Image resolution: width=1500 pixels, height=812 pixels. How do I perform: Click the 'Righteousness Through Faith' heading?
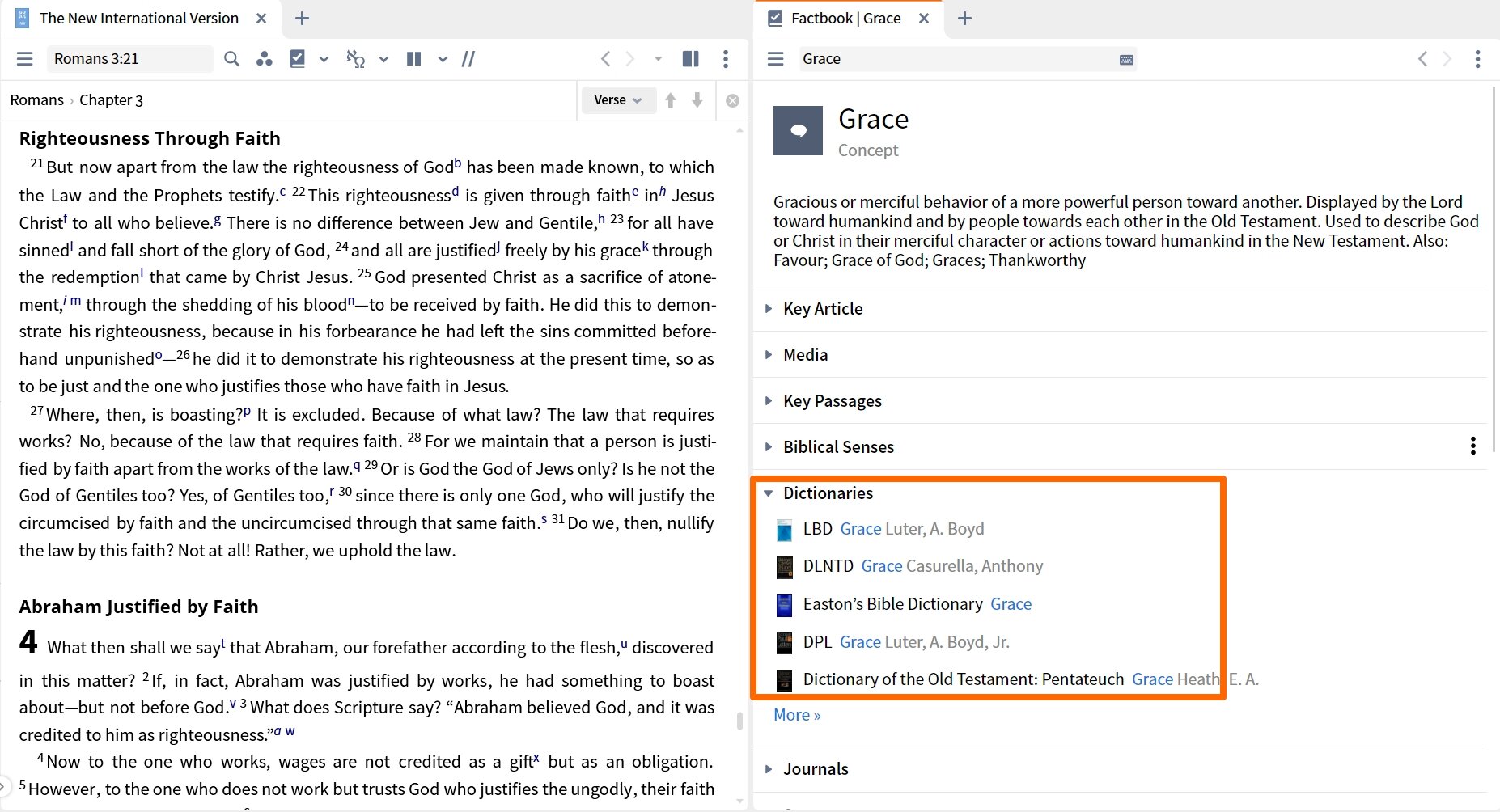150,138
